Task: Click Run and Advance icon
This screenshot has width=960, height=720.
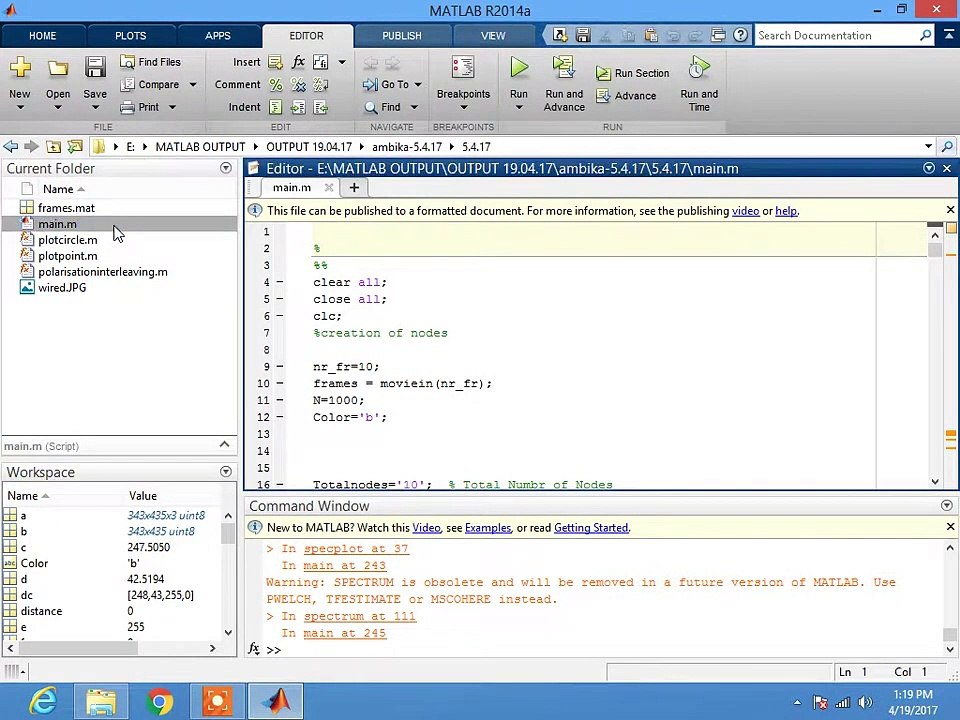Action: click(563, 67)
